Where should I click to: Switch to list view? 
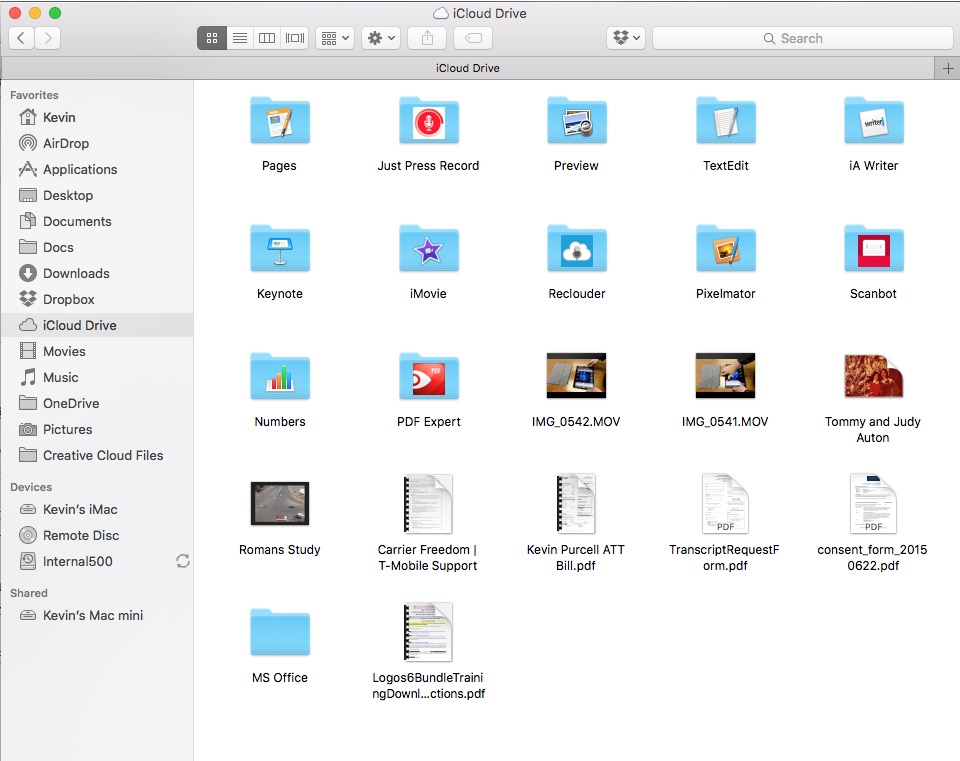(x=240, y=38)
